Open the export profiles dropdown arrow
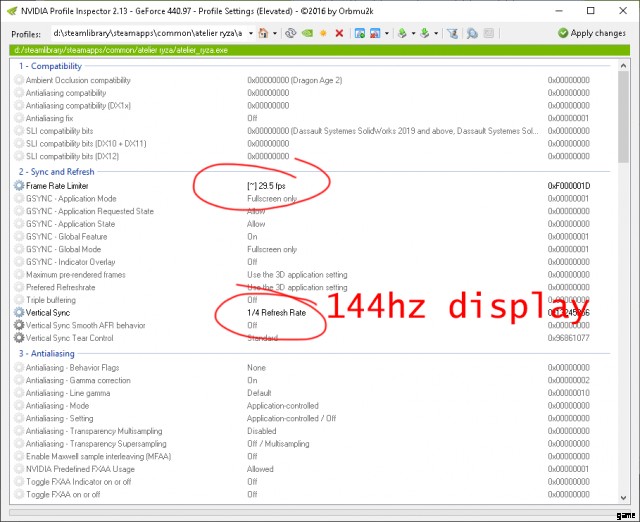The height and width of the screenshot is (522, 640). click(x=415, y=33)
